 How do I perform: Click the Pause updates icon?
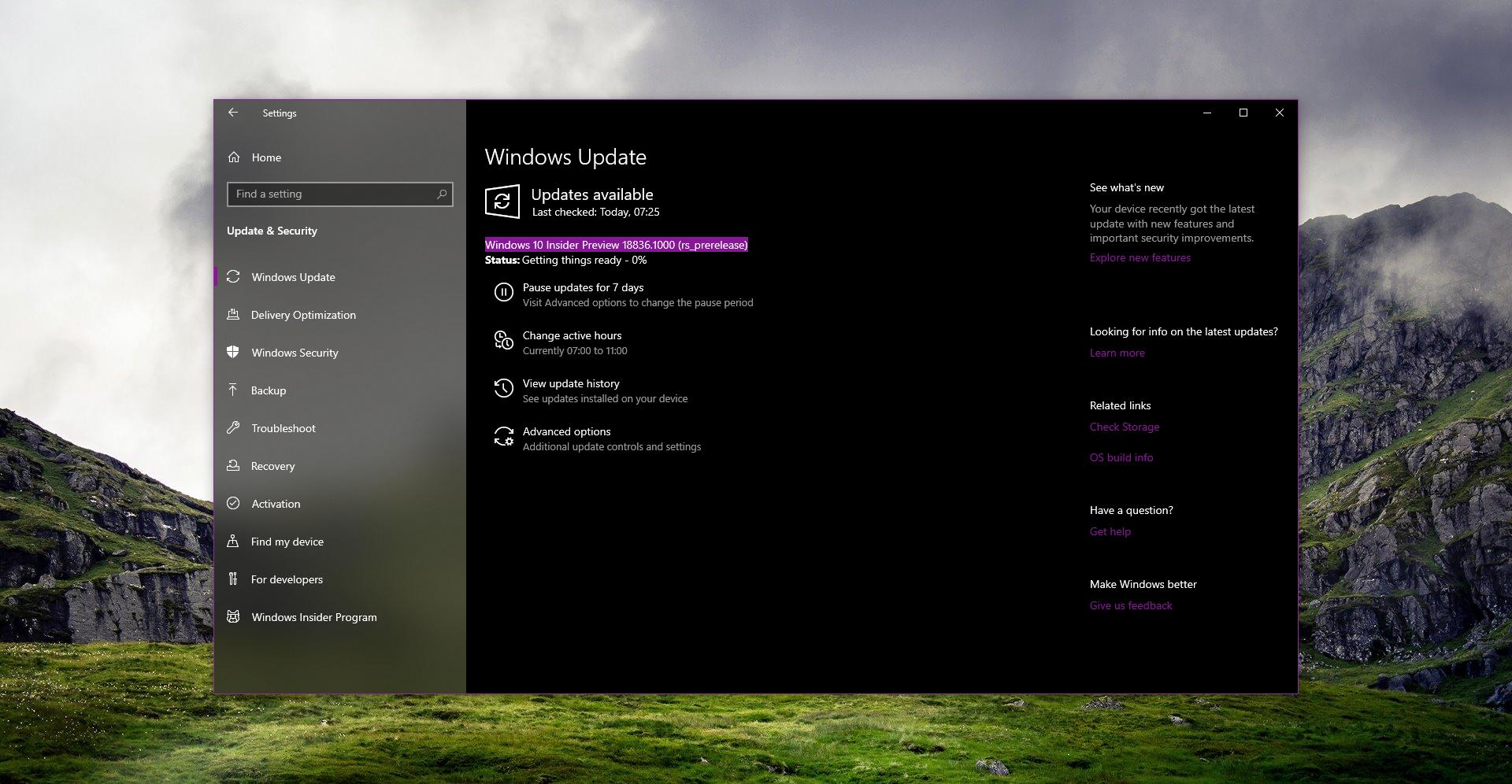504,293
